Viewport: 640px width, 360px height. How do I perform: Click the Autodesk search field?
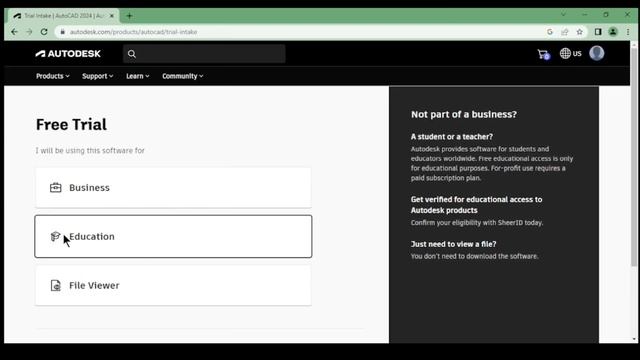(204, 54)
